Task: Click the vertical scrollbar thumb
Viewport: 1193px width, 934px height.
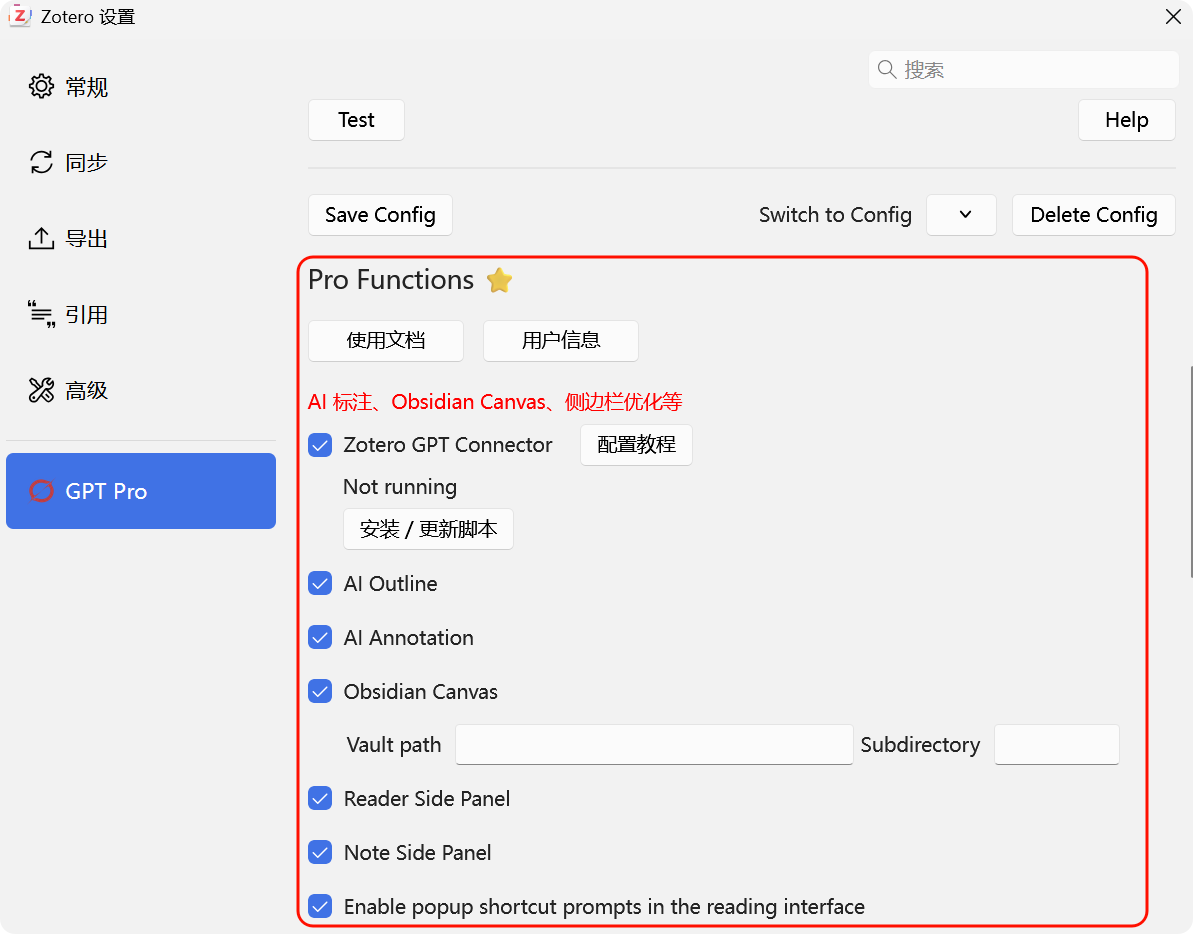Action: coord(1190,472)
